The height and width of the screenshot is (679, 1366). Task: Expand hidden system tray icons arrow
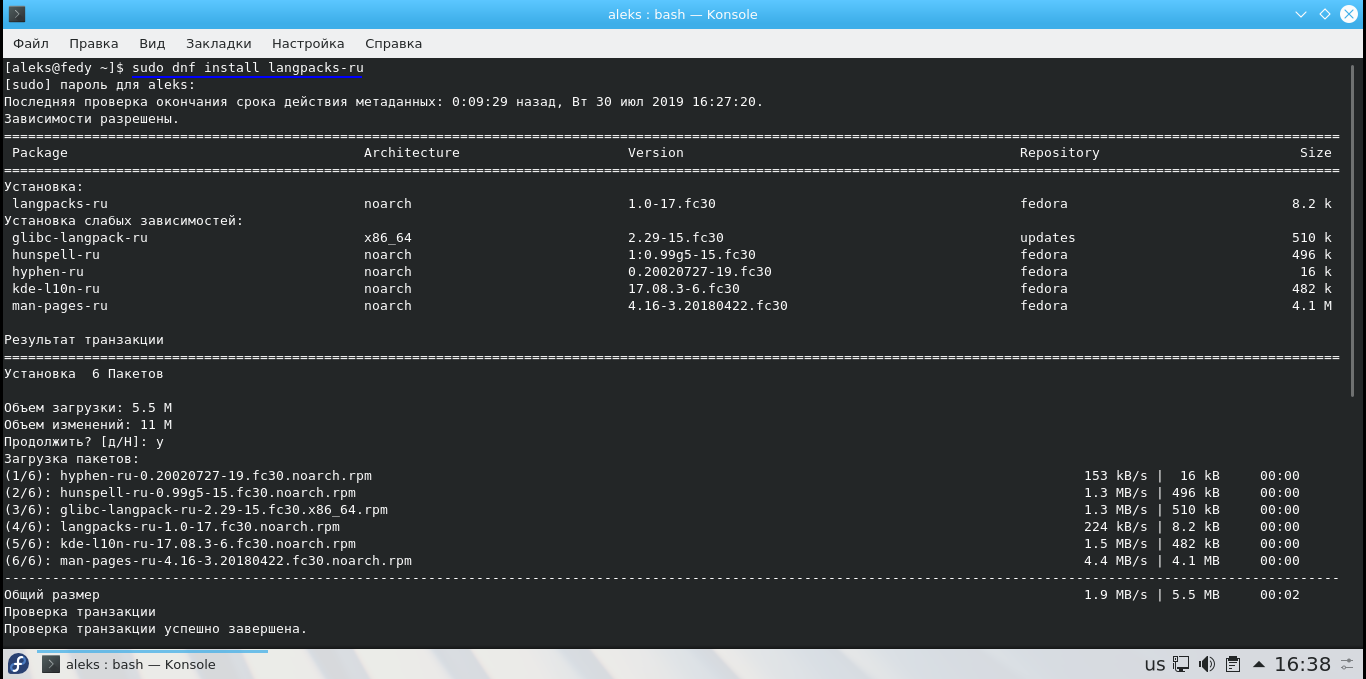coord(1257,664)
